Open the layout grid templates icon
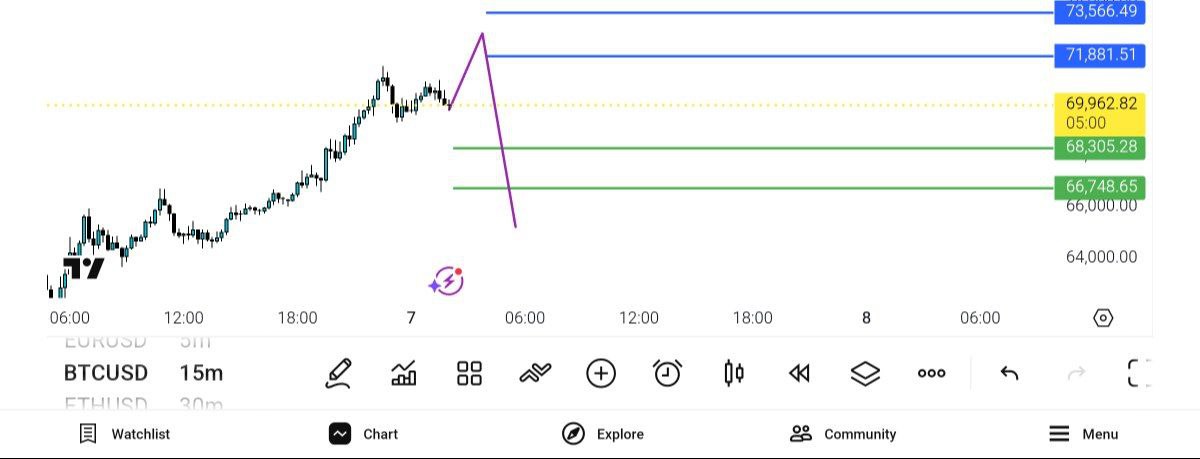Image resolution: width=1200 pixels, height=459 pixels. (469, 374)
